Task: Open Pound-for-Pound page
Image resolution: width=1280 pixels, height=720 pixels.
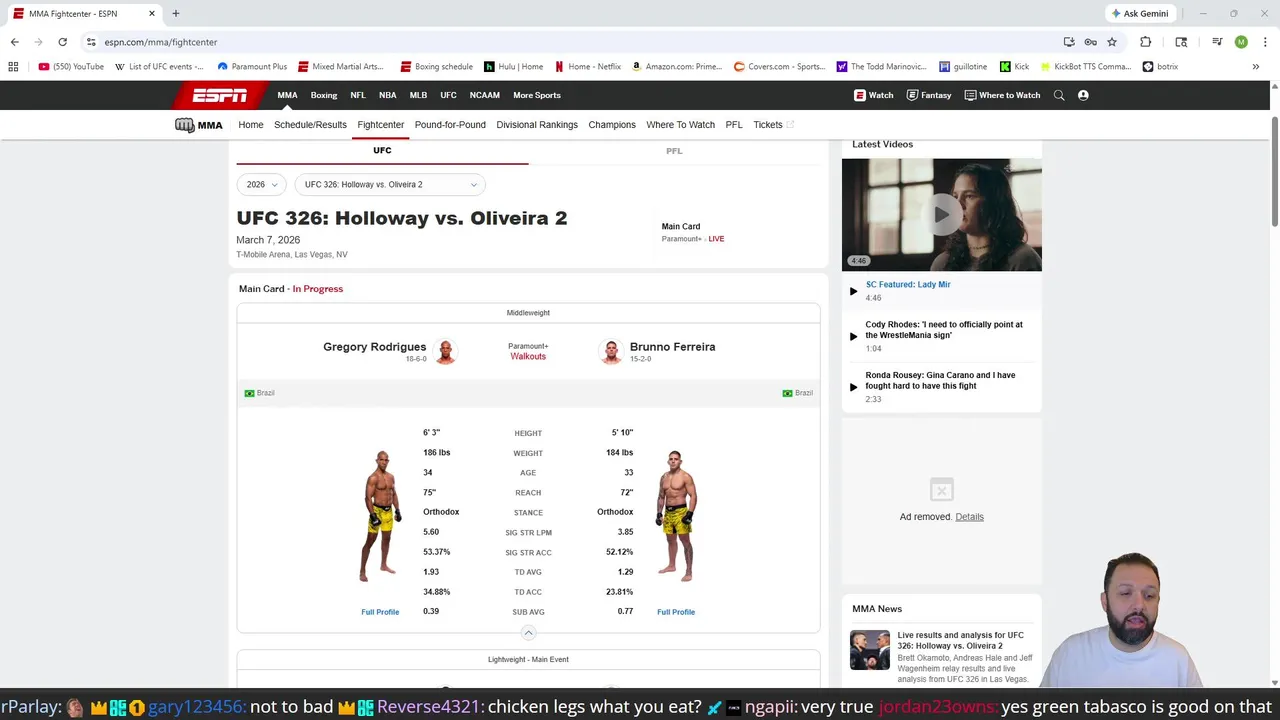Action: point(450,125)
